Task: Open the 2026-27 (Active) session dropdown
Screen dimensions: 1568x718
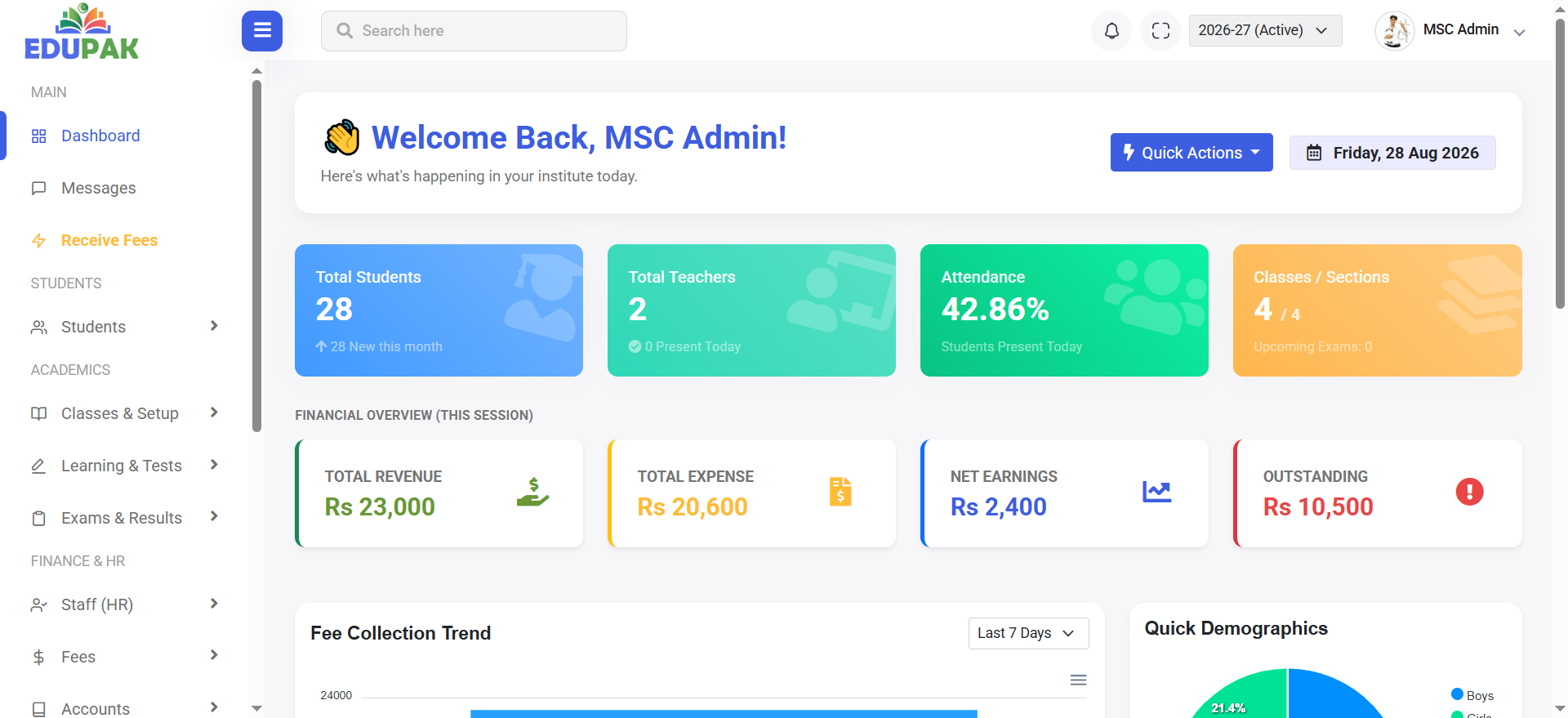Action: (x=1265, y=30)
